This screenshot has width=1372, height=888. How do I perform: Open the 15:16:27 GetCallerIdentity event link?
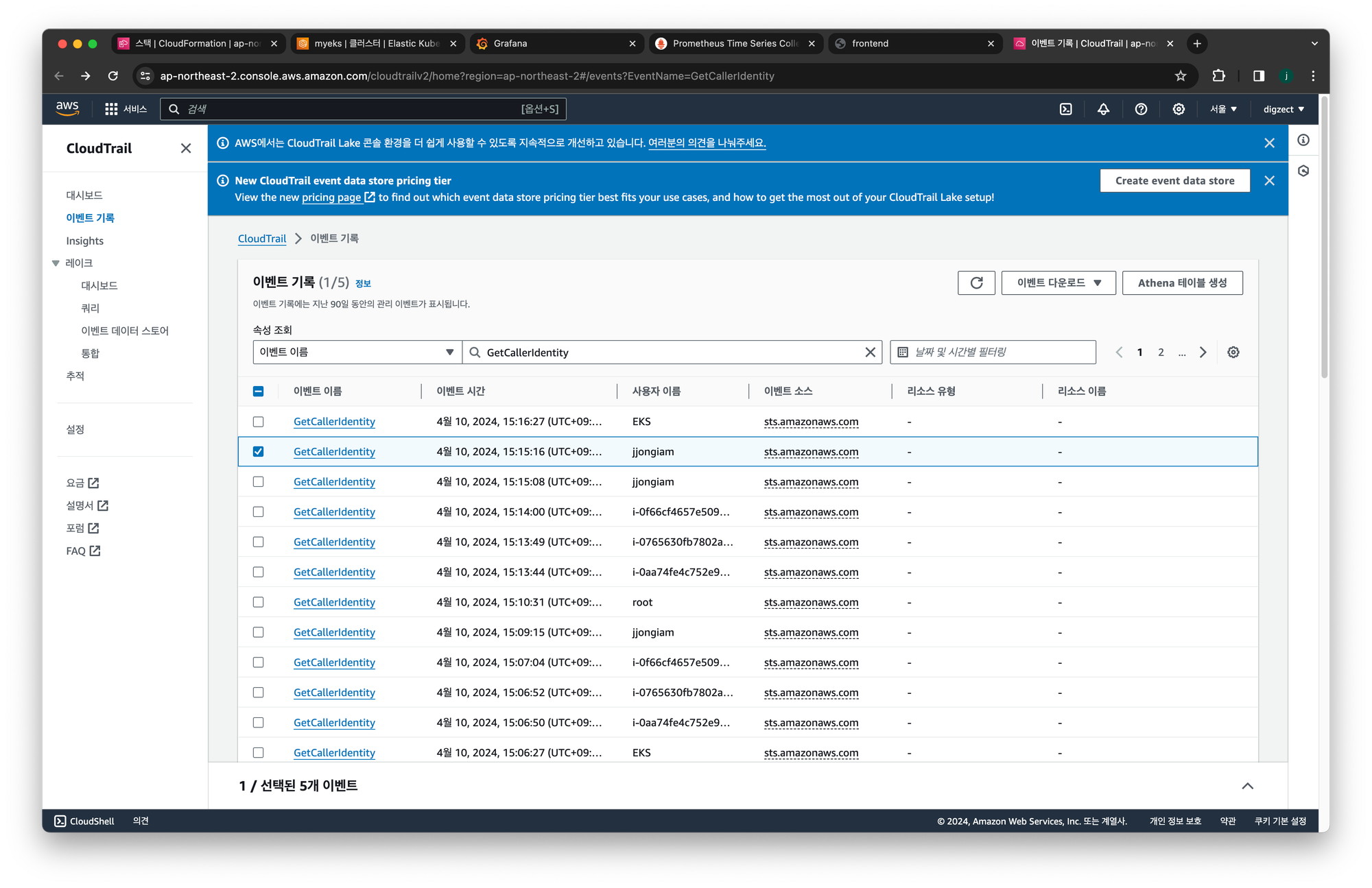334,421
